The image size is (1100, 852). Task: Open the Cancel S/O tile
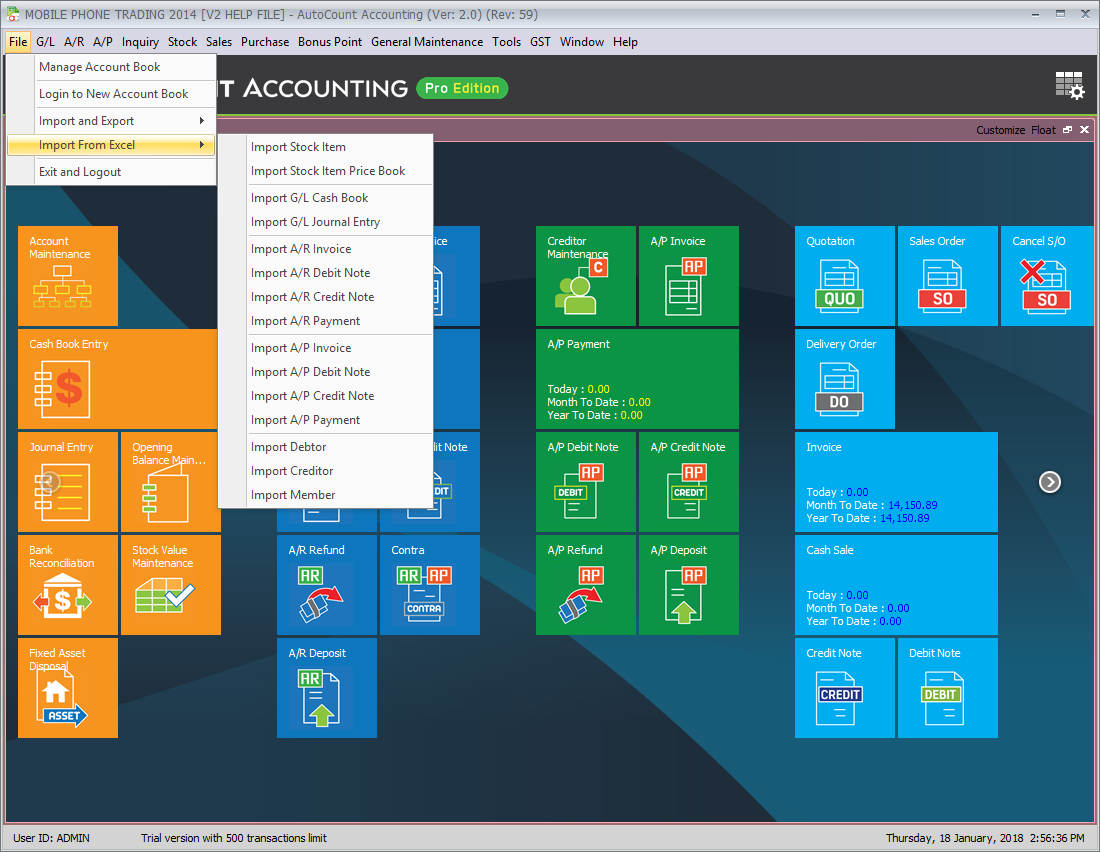point(1047,276)
